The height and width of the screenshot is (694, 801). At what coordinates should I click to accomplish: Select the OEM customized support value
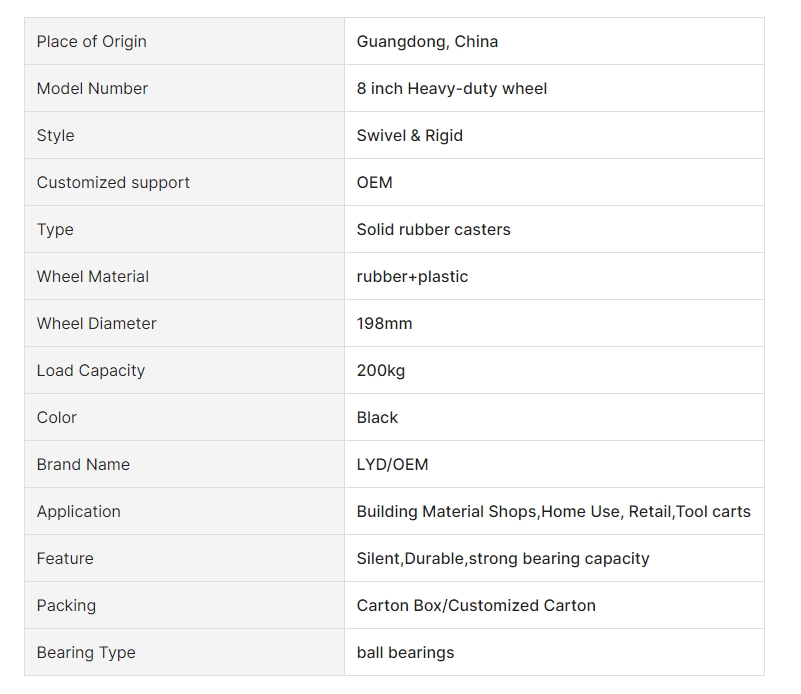pyautogui.click(x=374, y=182)
